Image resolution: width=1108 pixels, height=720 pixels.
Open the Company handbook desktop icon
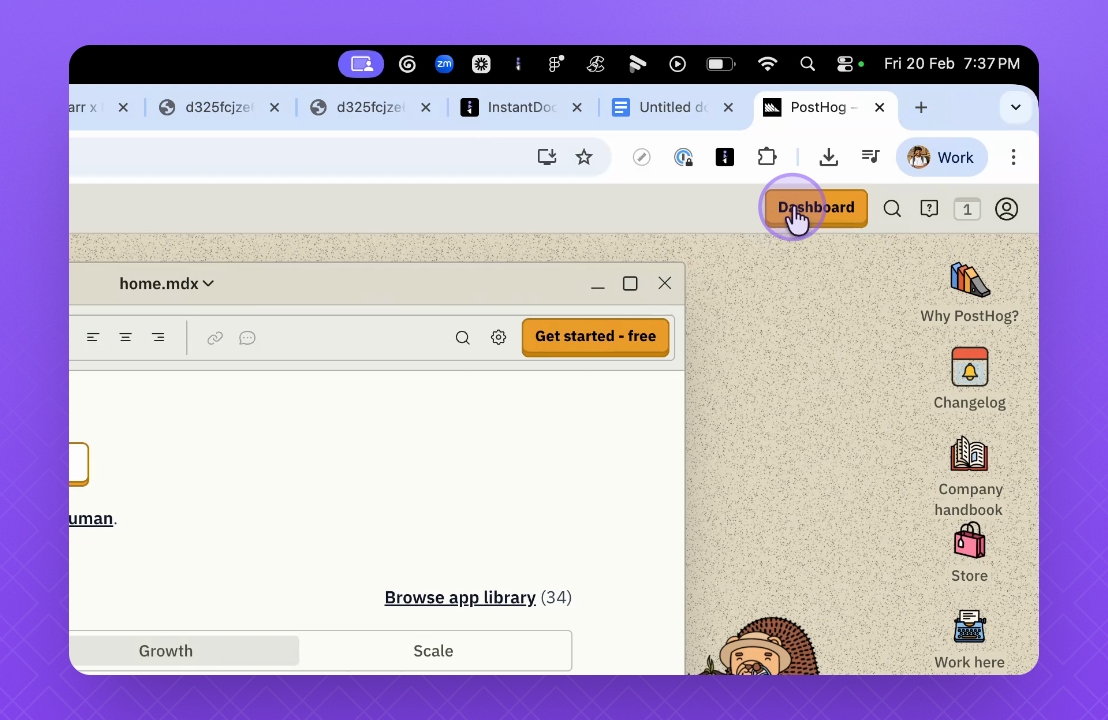click(970, 477)
